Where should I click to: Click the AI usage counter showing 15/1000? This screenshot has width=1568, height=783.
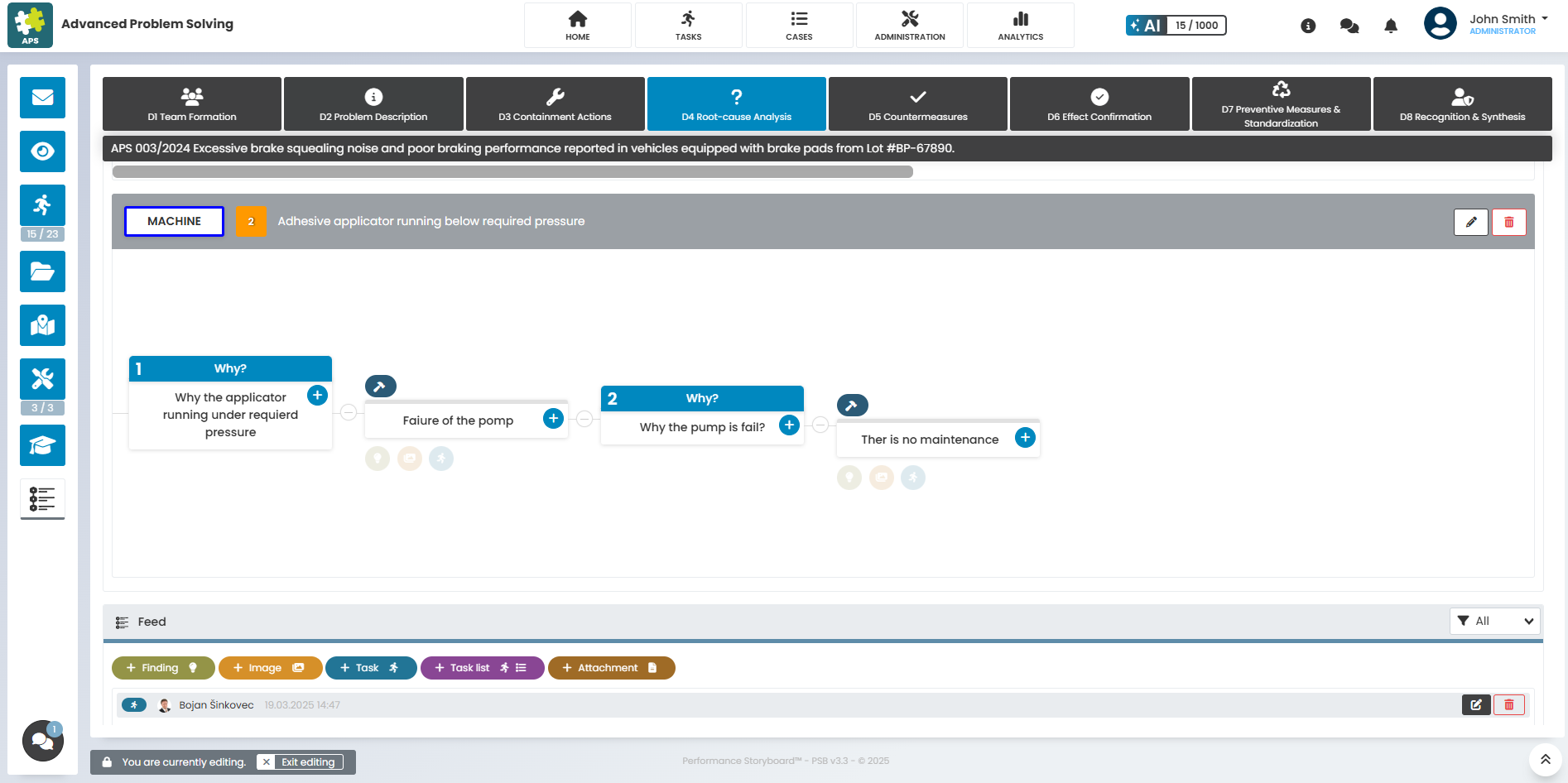1176,25
